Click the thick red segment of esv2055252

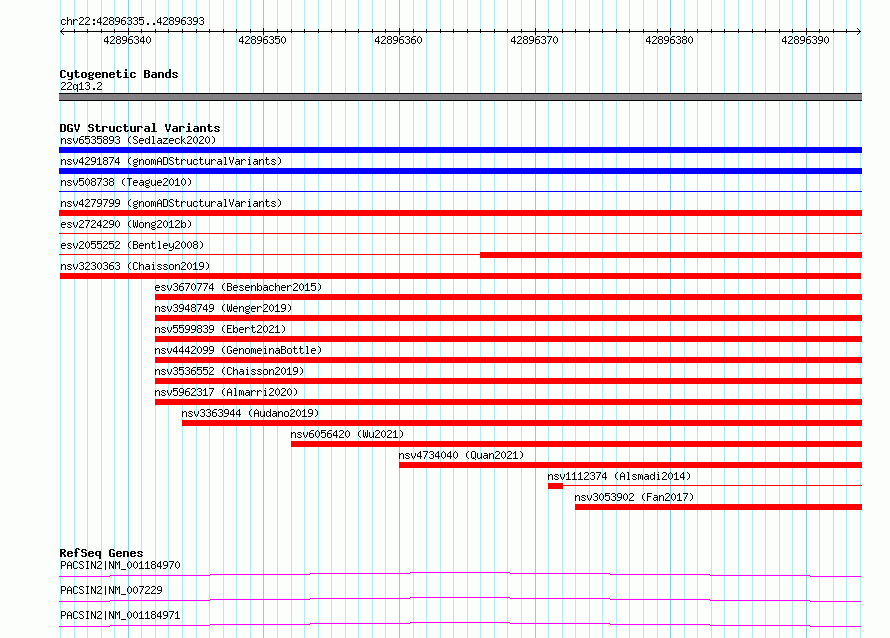point(671,255)
